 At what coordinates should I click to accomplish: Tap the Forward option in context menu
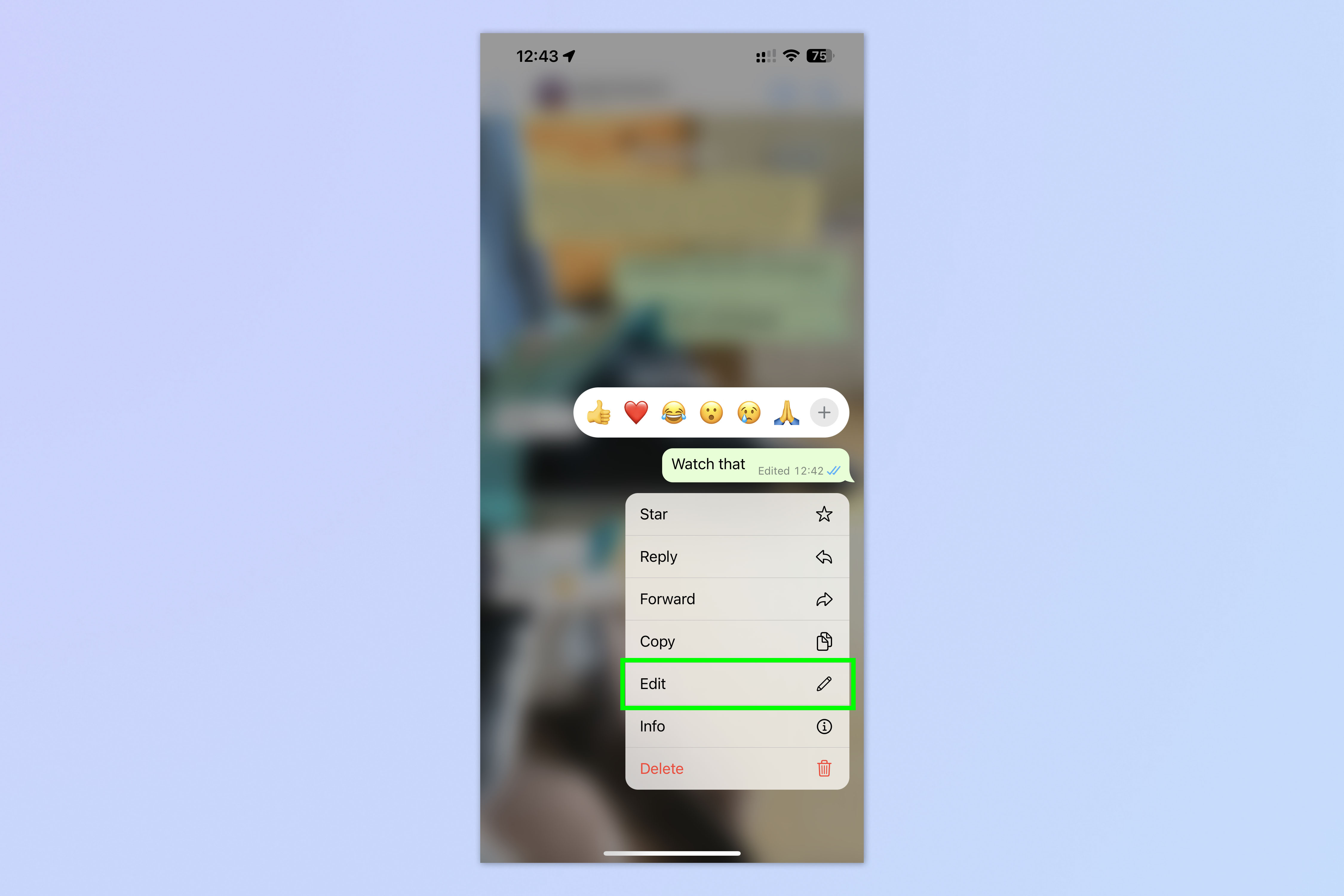pos(735,598)
